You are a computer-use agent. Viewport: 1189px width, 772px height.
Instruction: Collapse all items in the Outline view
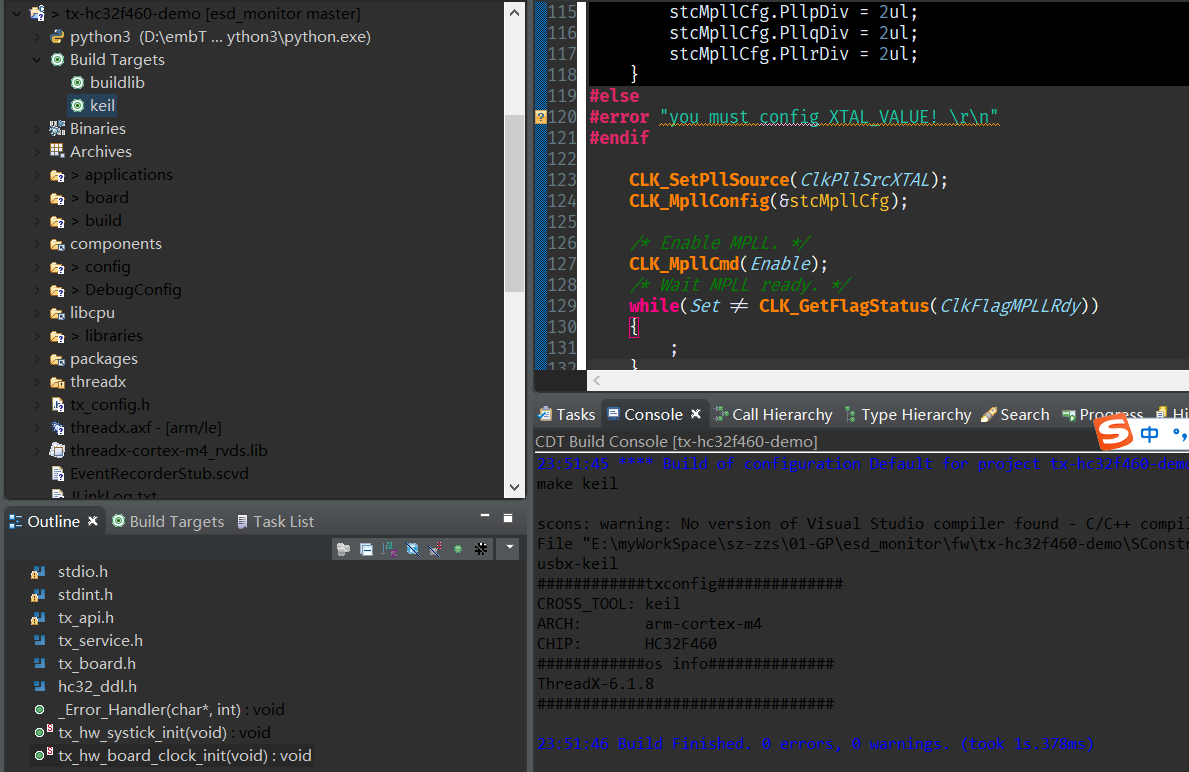tap(366, 549)
